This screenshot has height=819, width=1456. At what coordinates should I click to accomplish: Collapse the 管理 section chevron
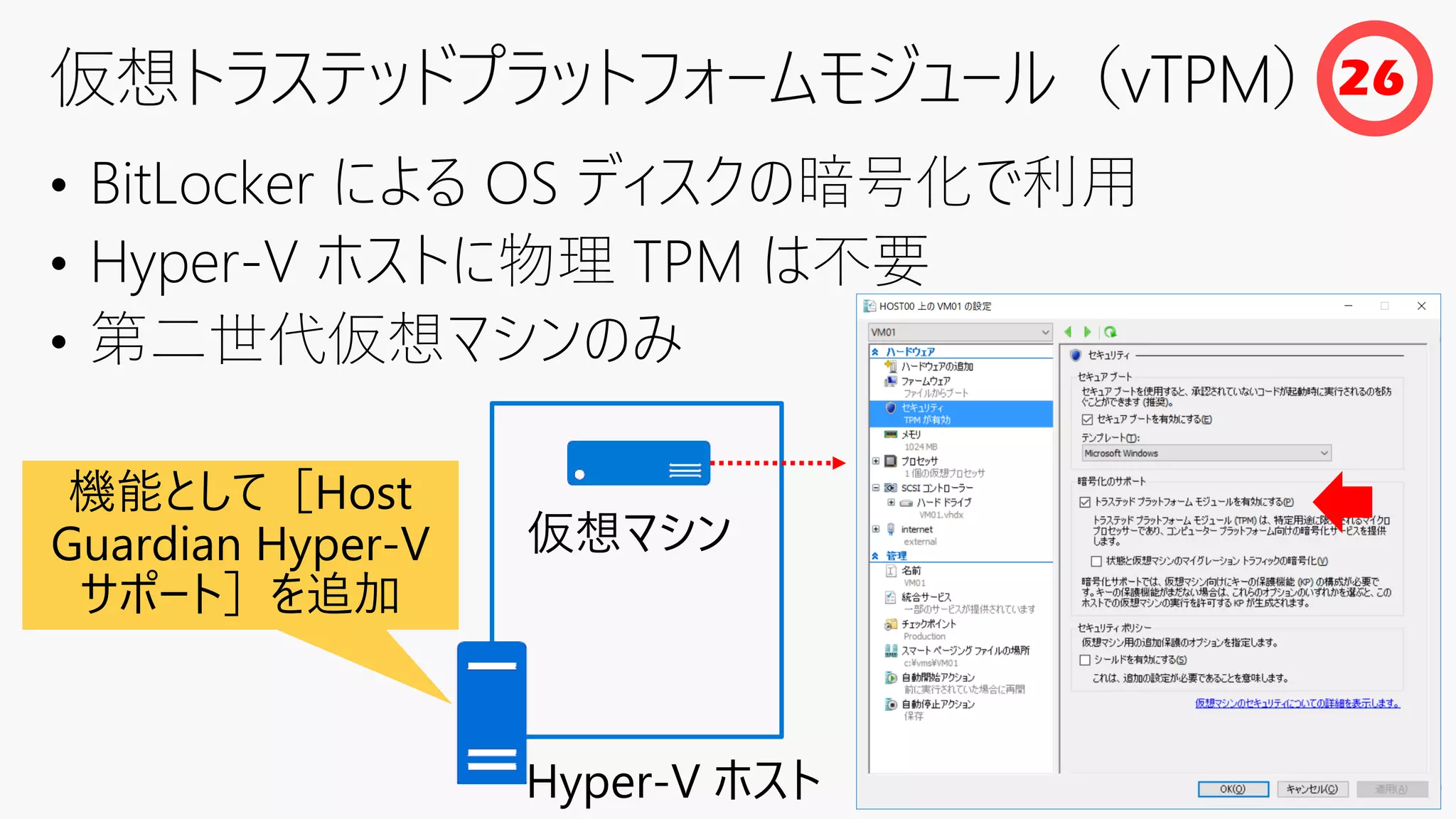[875, 556]
